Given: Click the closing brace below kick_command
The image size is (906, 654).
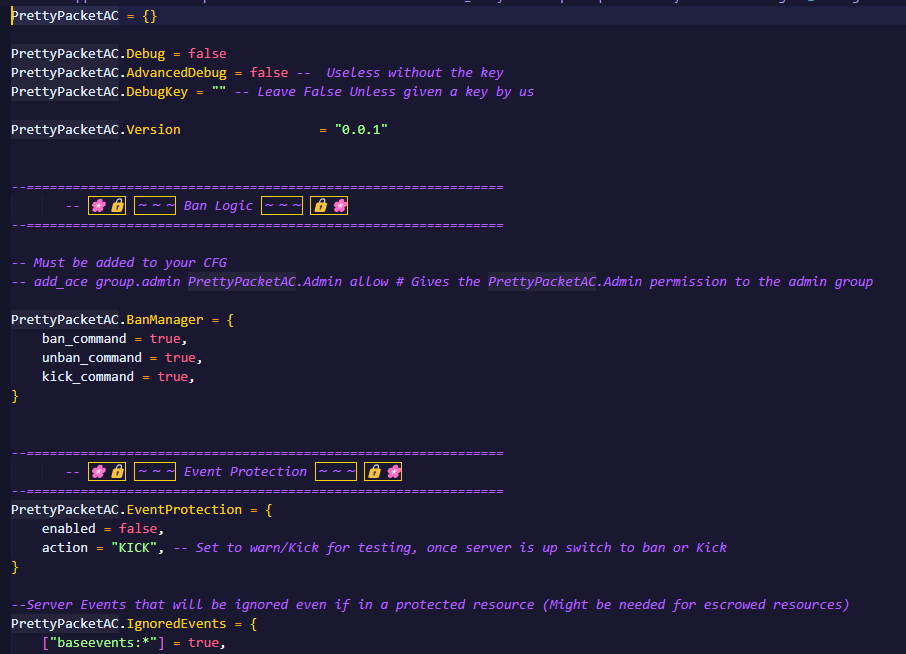Looking at the screenshot, I should pyautogui.click(x=15, y=396).
